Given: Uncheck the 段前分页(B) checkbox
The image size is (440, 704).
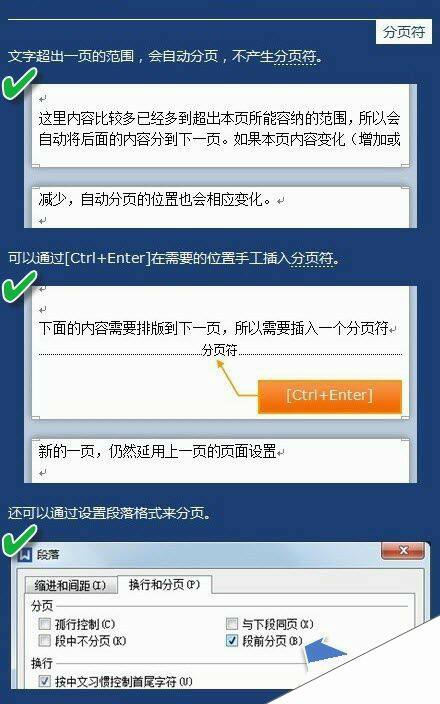Looking at the screenshot, I should pyautogui.click(x=232, y=640).
